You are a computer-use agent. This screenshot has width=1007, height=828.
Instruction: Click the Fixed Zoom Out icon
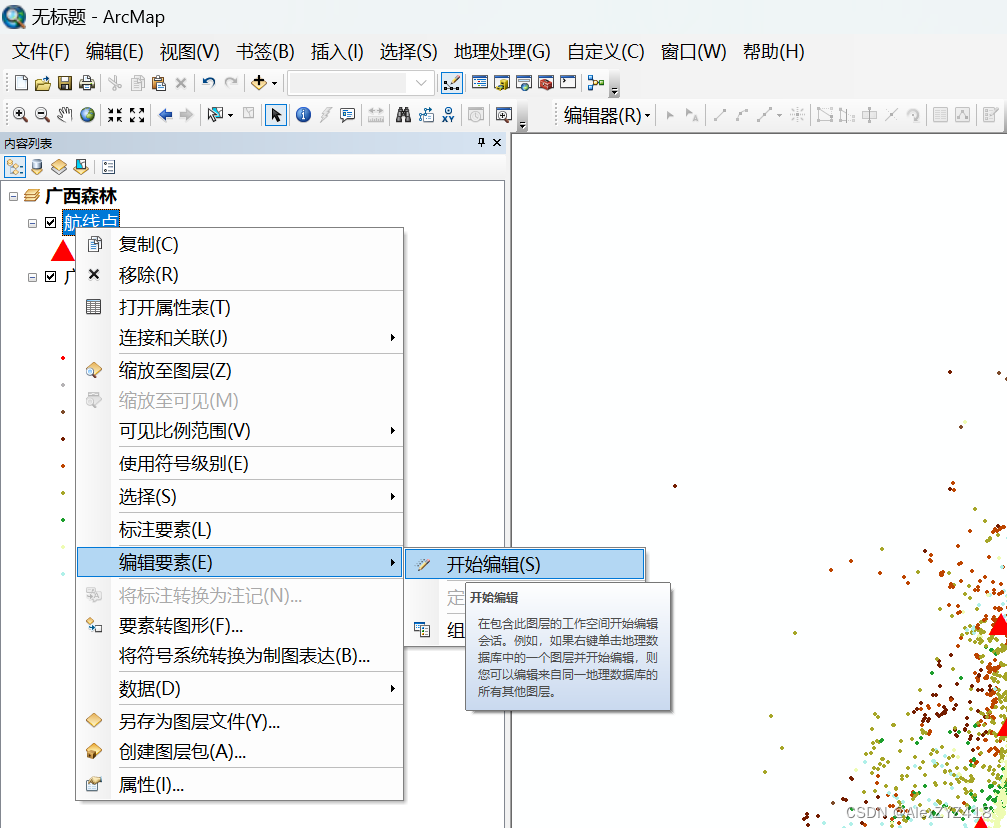(x=137, y=114)
